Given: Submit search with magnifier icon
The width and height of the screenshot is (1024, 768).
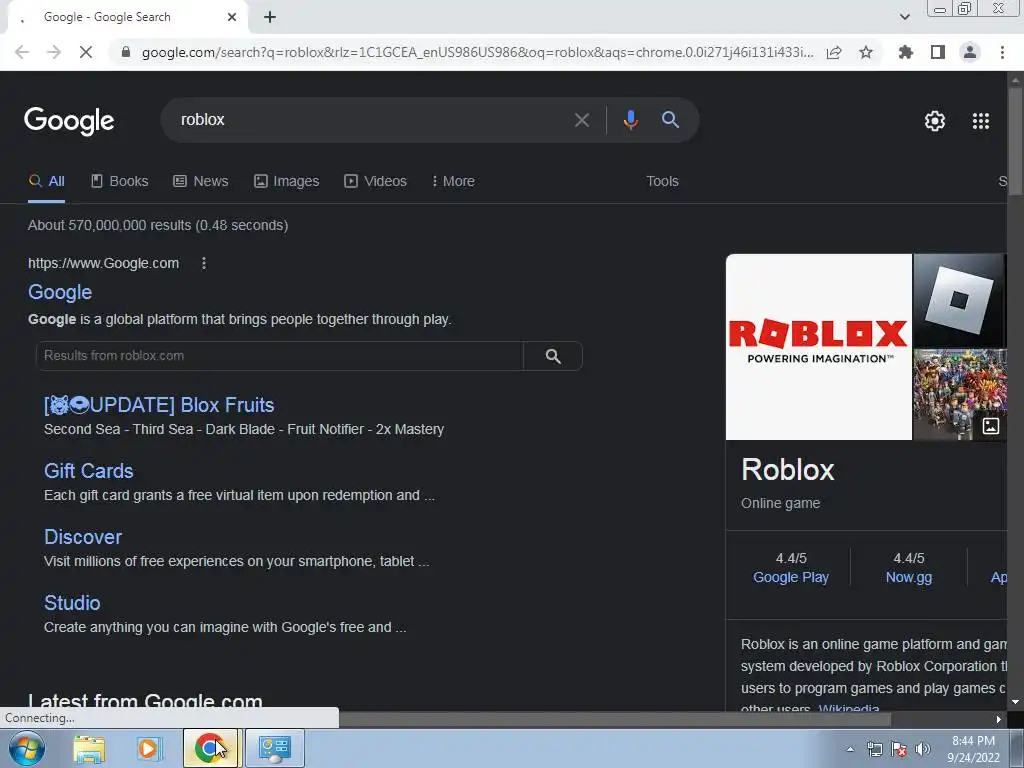Looking at the screenshot, I should pos(670,120).
